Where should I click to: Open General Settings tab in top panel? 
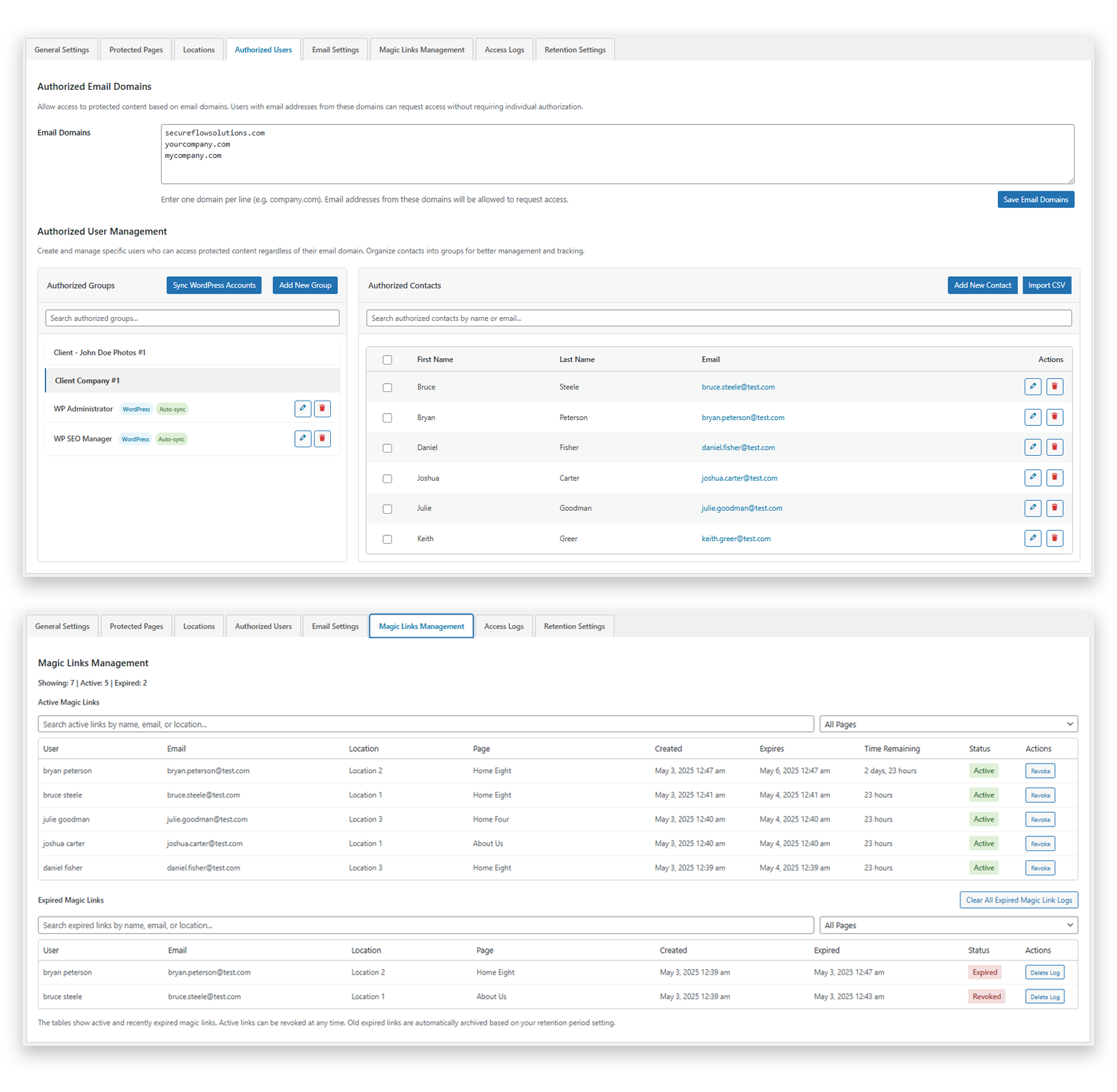tap(62, 50)
